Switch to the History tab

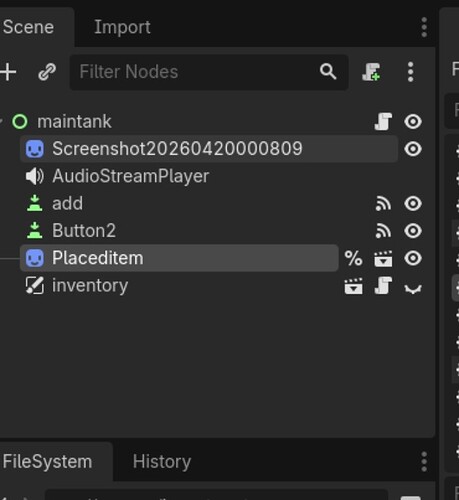click(162, 462)
